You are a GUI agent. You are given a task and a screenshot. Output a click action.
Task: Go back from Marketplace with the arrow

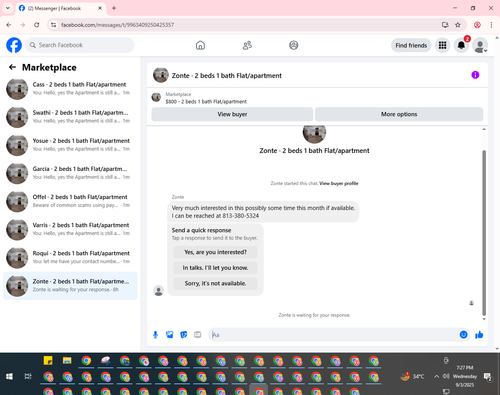click(12, 67)
